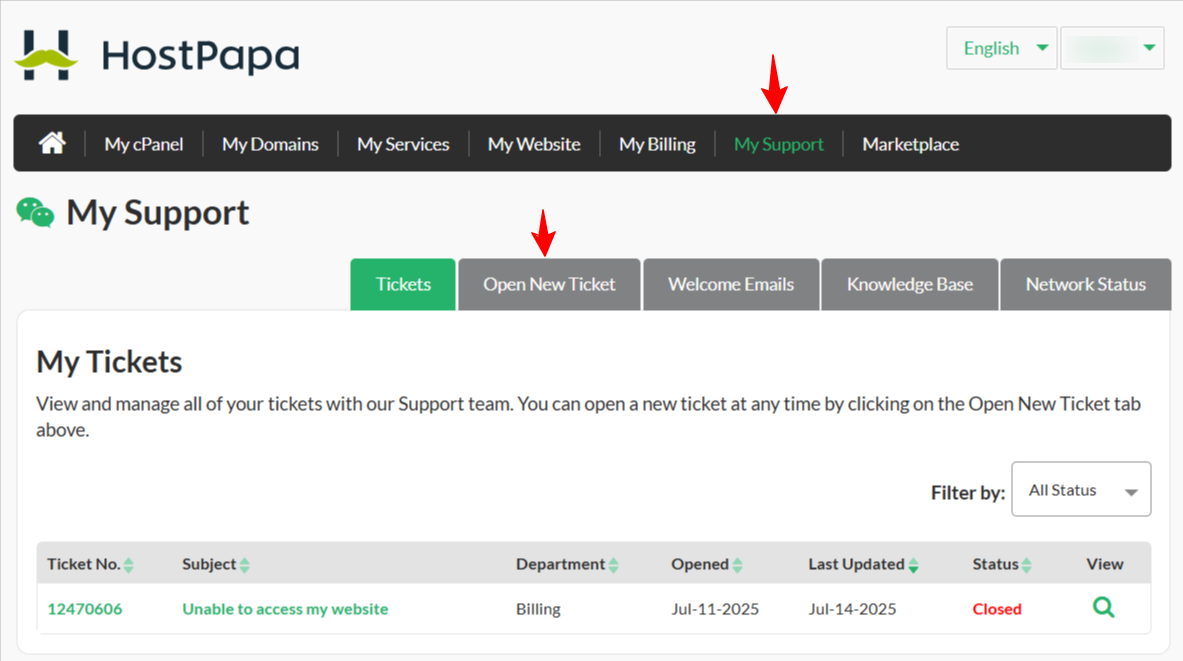View ticket 12470606 using the magnifier icon
The height and width of the screenshot is (661, 1183).
tap(1104, 607)
